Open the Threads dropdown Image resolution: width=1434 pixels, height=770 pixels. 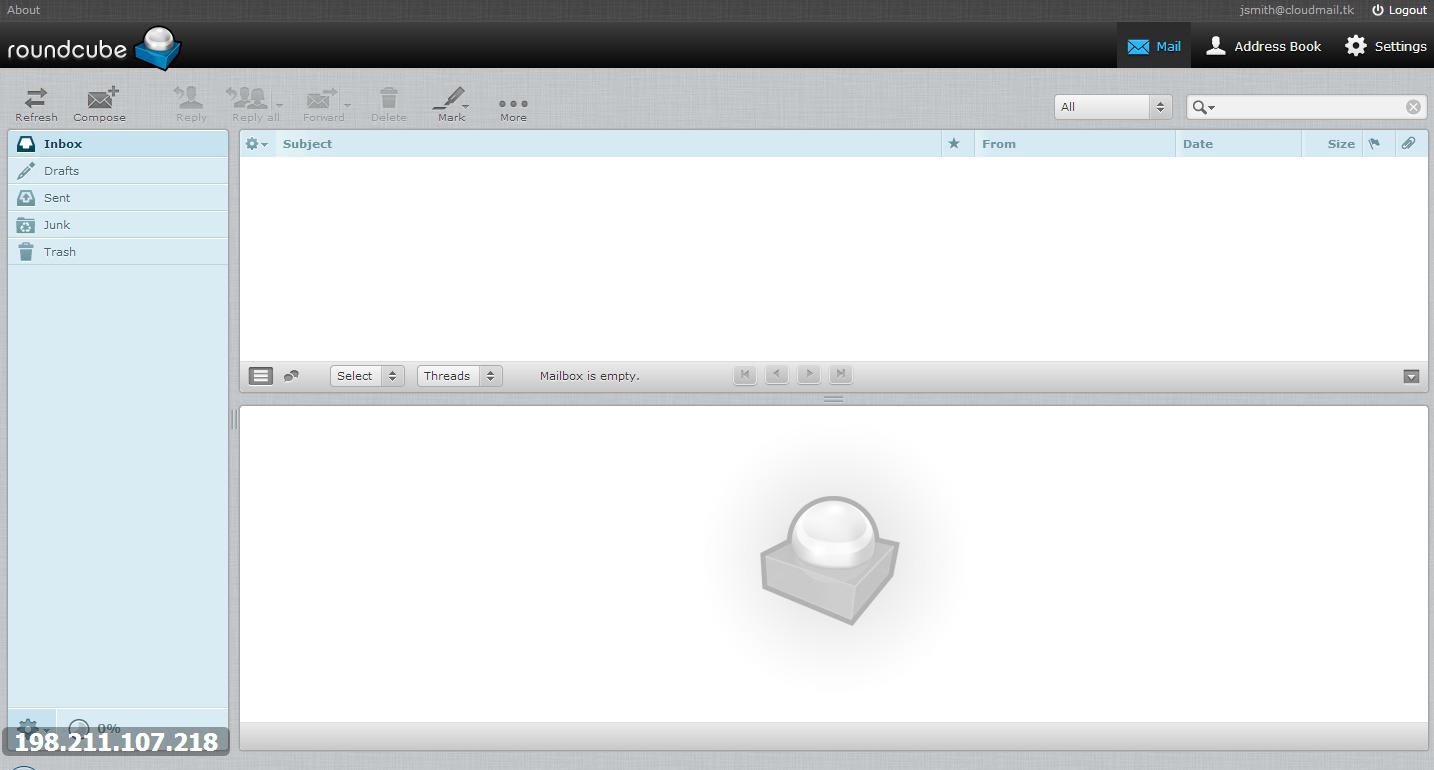click(x=459, y=376)
